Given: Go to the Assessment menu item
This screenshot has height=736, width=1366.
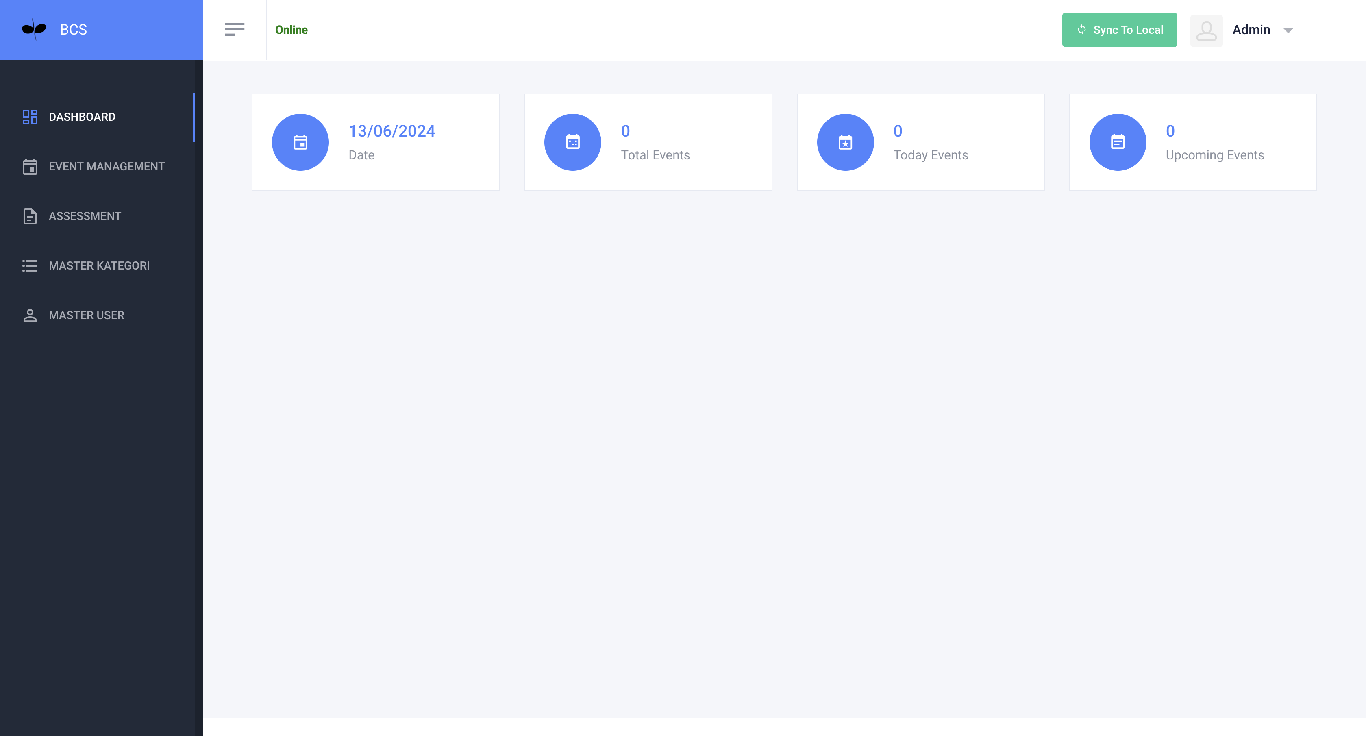Looking at the screenshot, I should coord(85,216).
